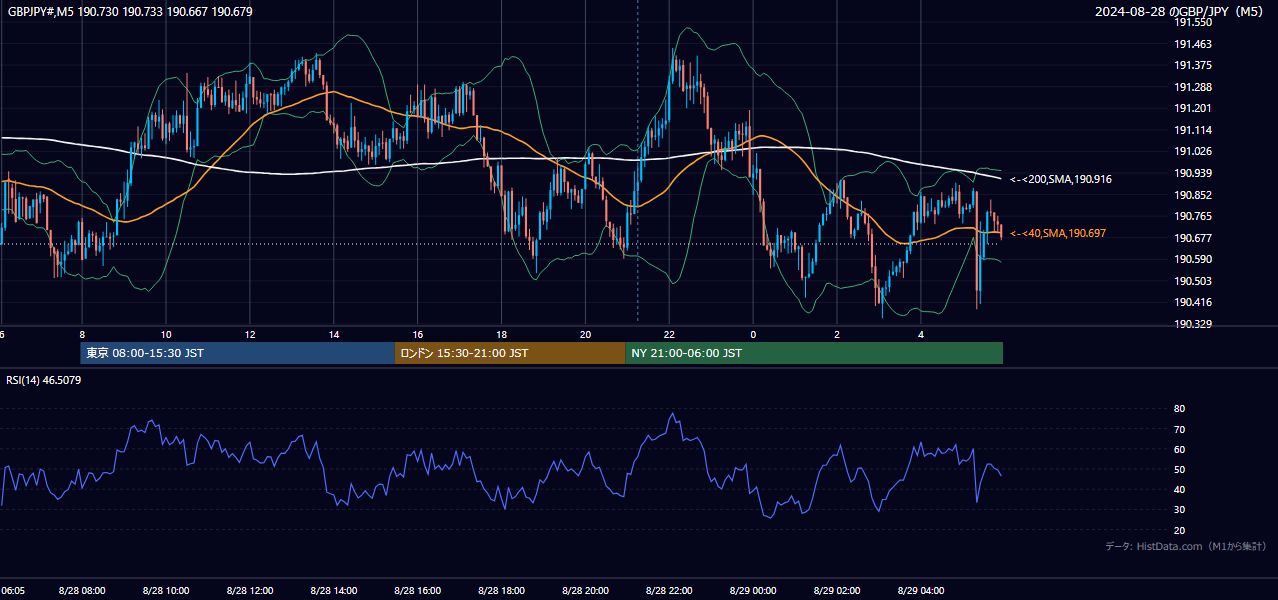
Task: Click price axis value 191.463
Action: (x=1193, y=44)
